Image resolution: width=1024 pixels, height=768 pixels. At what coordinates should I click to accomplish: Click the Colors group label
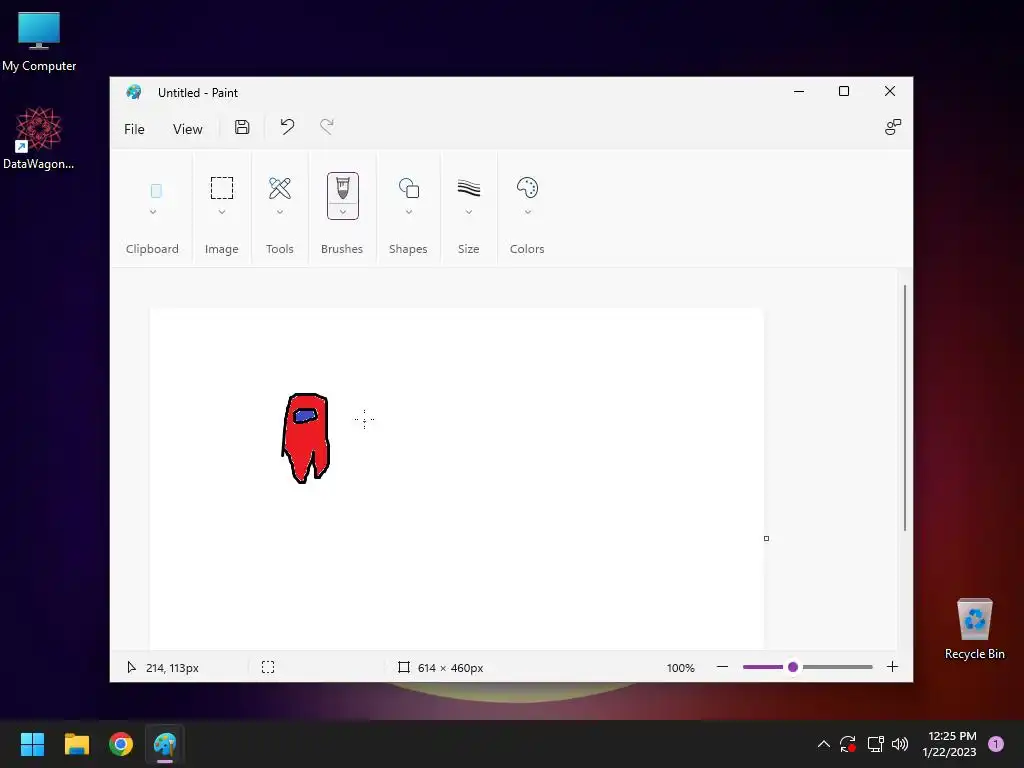(527, 249)
